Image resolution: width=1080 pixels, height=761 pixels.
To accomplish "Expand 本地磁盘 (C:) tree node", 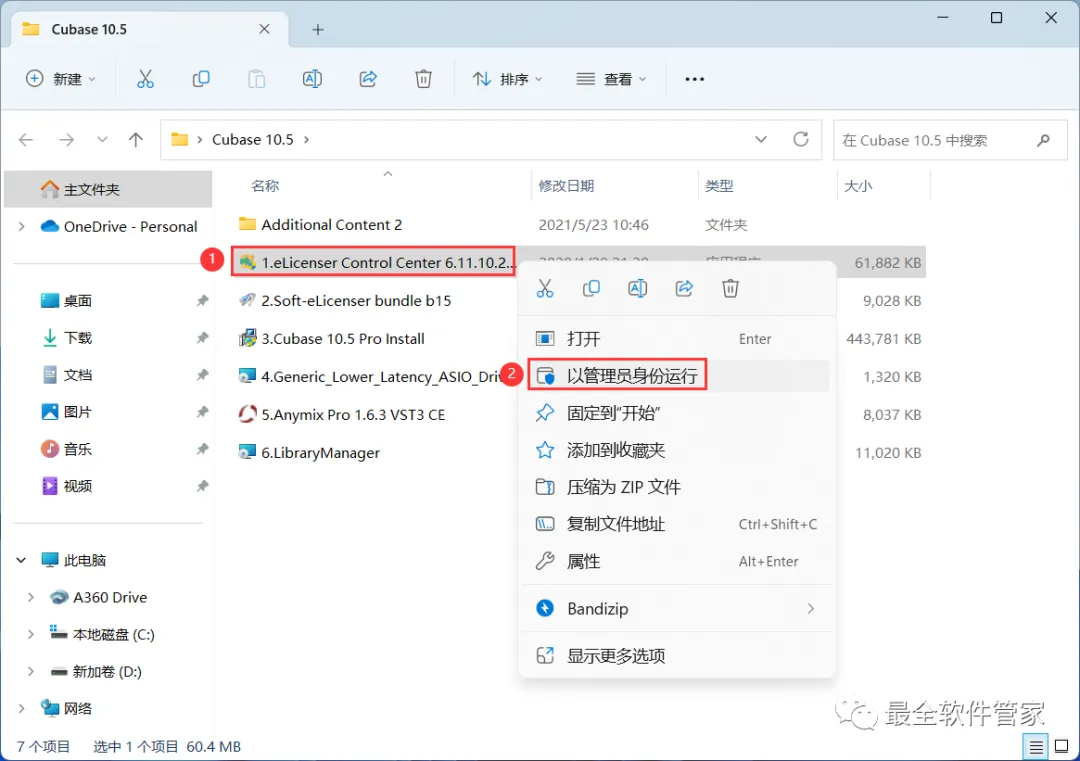I will tap(30, 635).
